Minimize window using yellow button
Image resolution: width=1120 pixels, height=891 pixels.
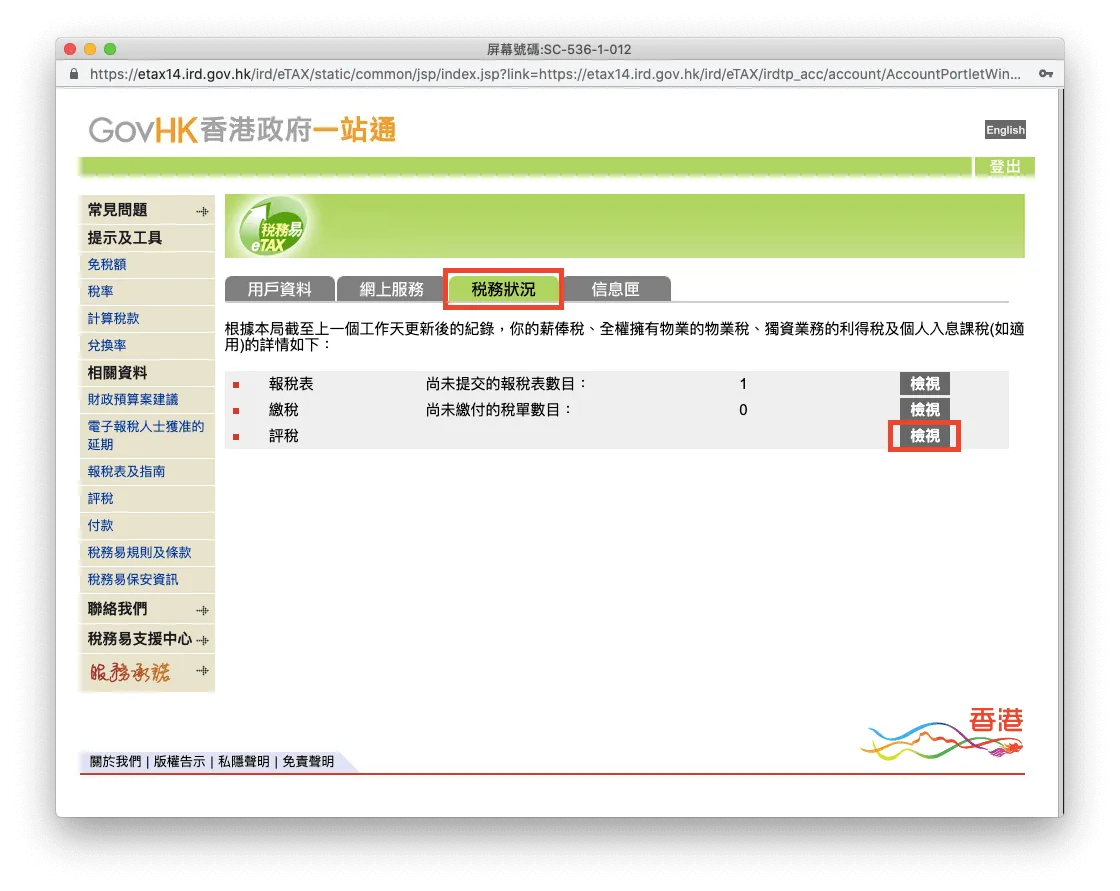(x=90, y=49)
